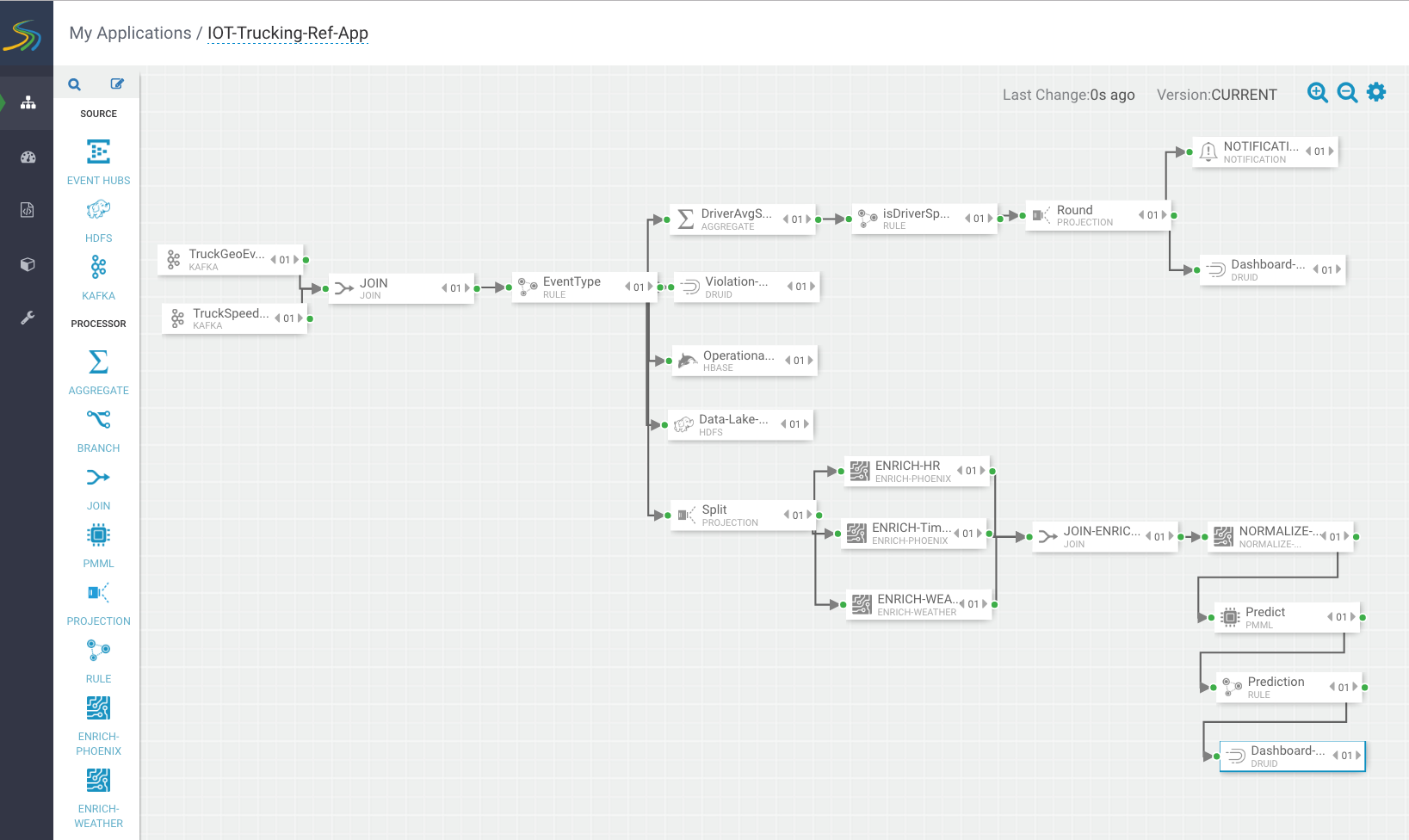Click the IOT-Trucking-Ref-App title link
The width and height of the screenshot is (1409, 840).
coord(287,33)
